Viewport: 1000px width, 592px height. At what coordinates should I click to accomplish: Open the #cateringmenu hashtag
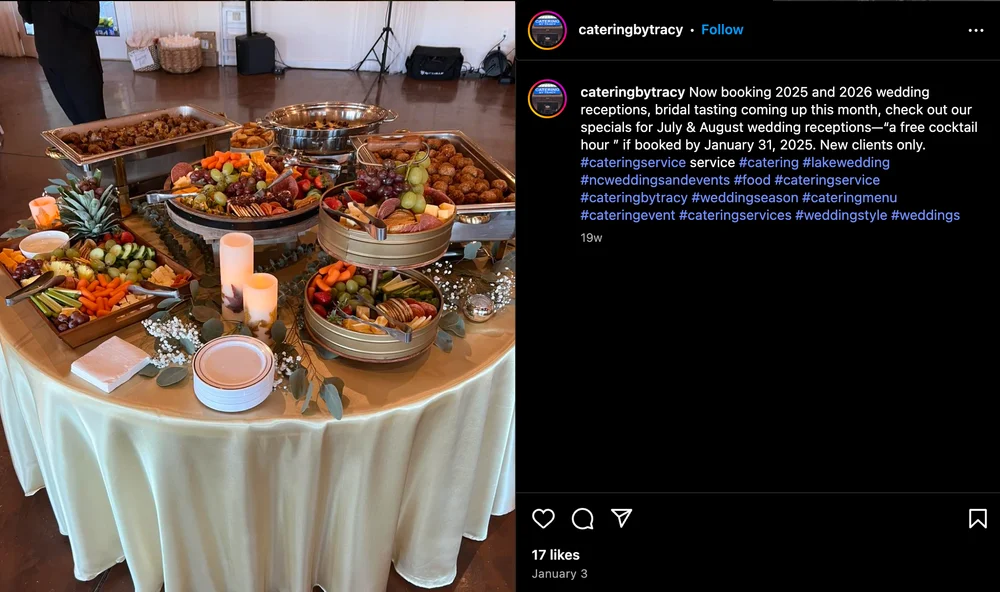pyautogui.click(x=849, y=197)
